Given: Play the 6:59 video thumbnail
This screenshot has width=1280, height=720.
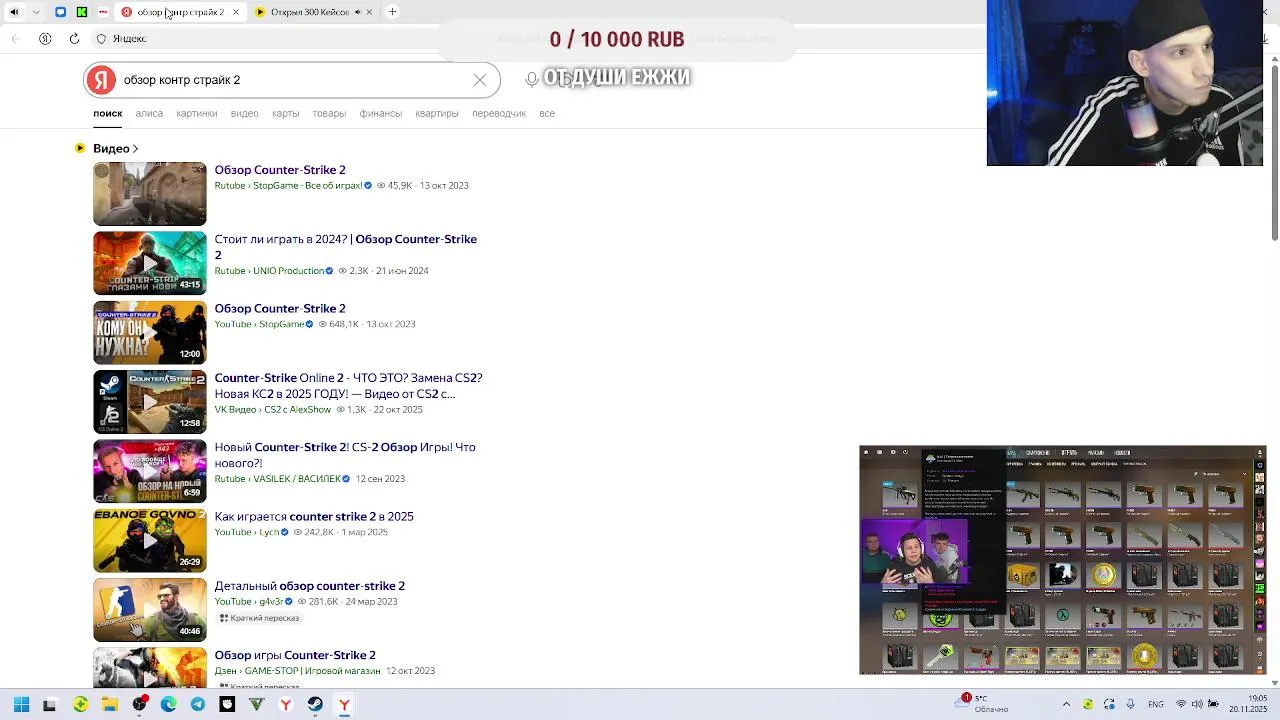Looking at the screenshot, I should [x=150, y=471].
